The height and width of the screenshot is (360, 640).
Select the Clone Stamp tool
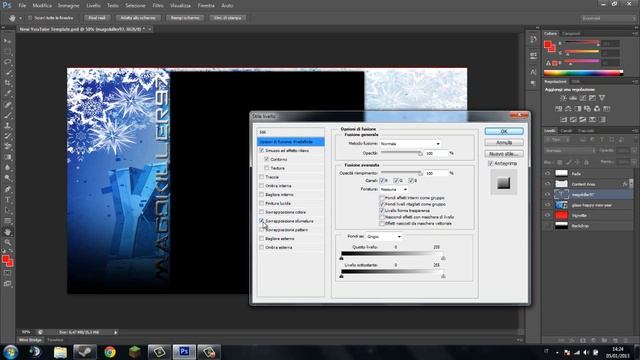pos(8,126)
